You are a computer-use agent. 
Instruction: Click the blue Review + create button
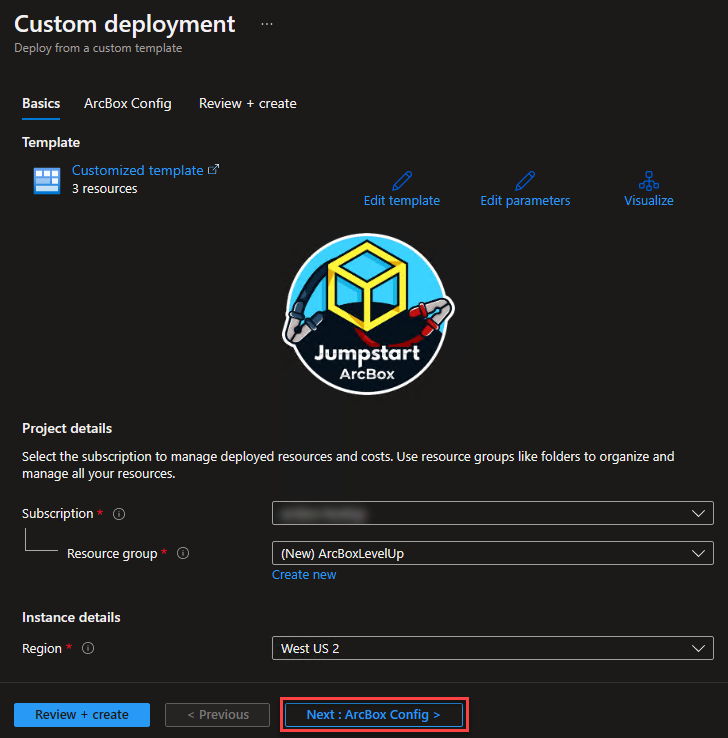point(82,714)
